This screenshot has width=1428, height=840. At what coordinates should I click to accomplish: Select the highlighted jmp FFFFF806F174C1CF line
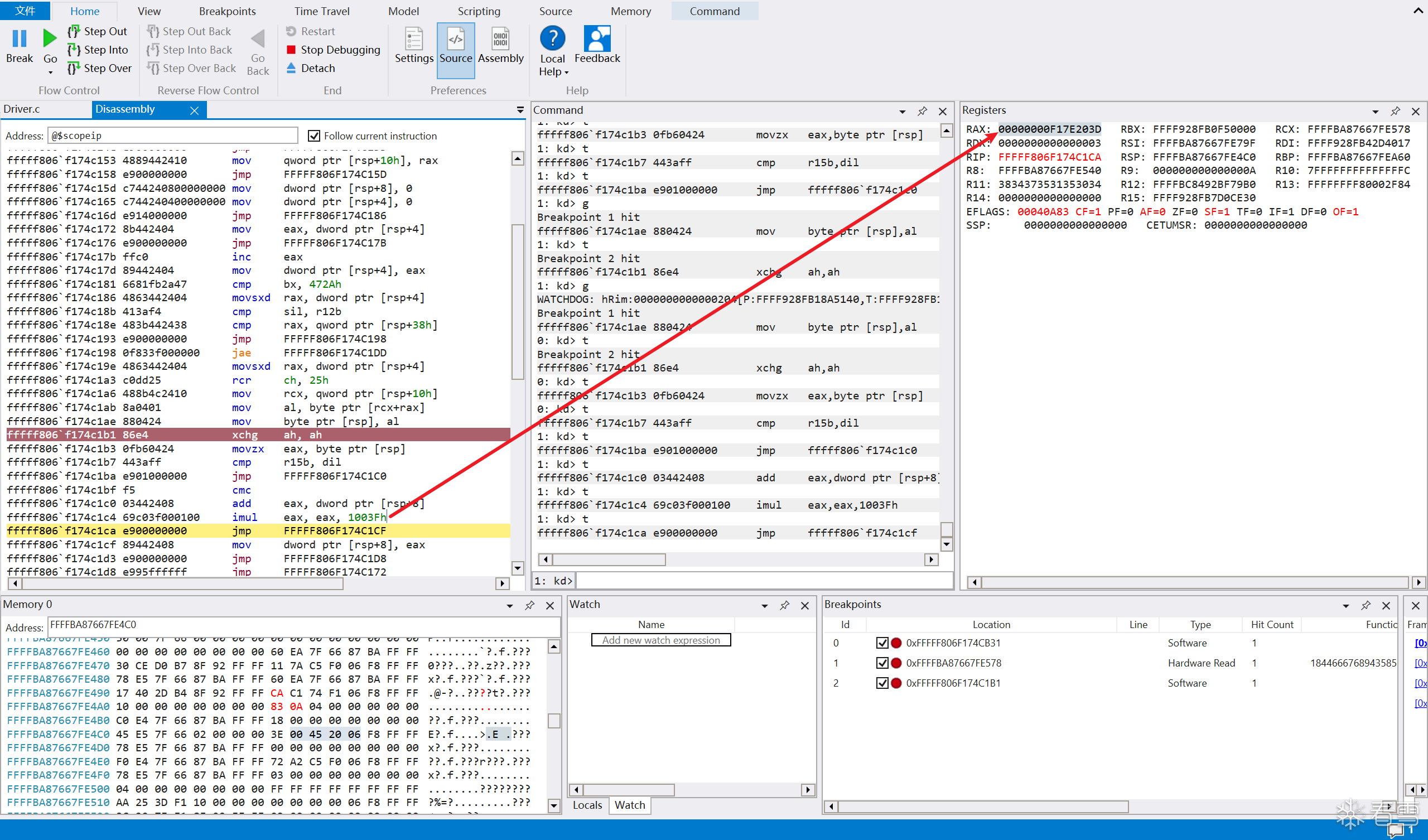(x=258, y=531)
